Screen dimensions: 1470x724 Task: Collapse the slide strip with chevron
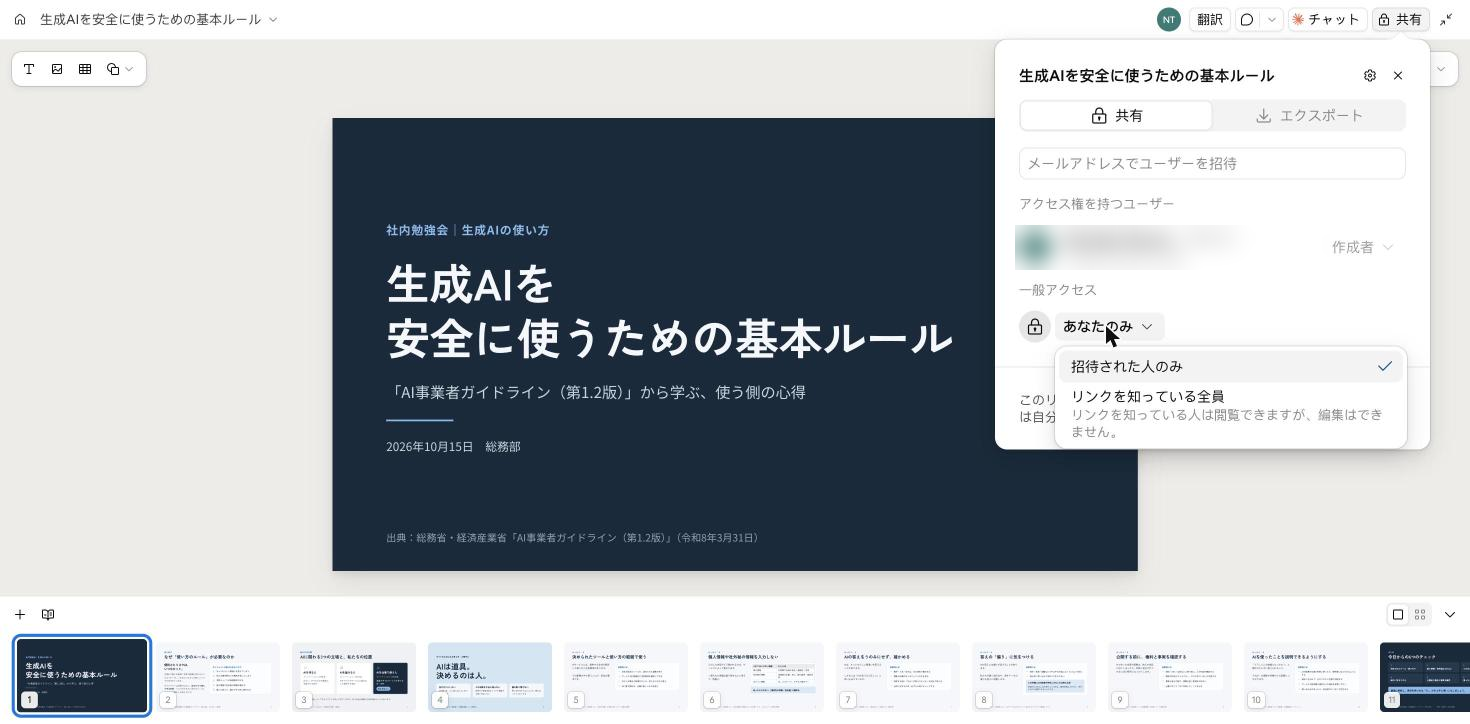(x=1450, y=614)
